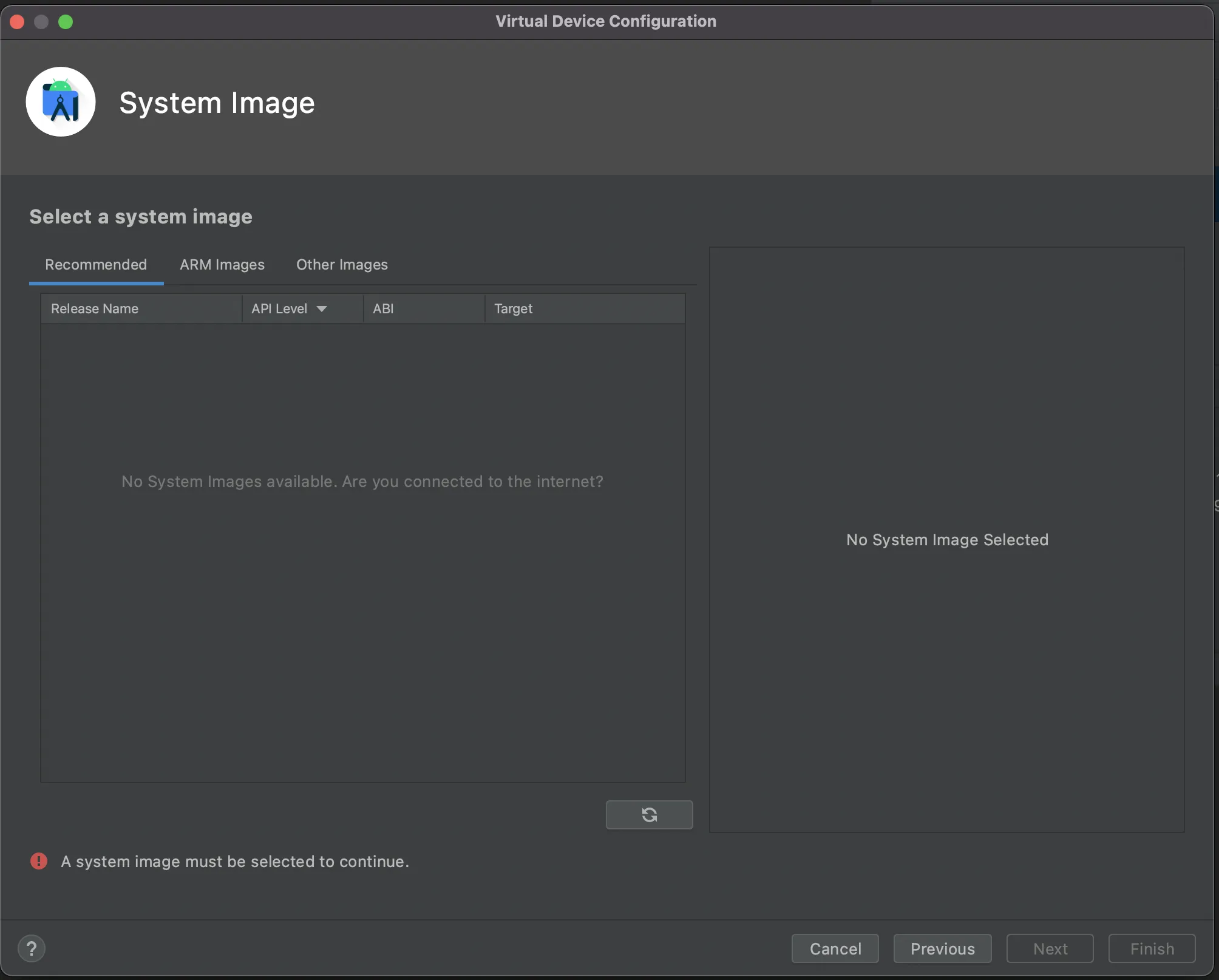Click the API Level column header
The width and height of the screenshot is (1219, 980).
tap(279, 309)
